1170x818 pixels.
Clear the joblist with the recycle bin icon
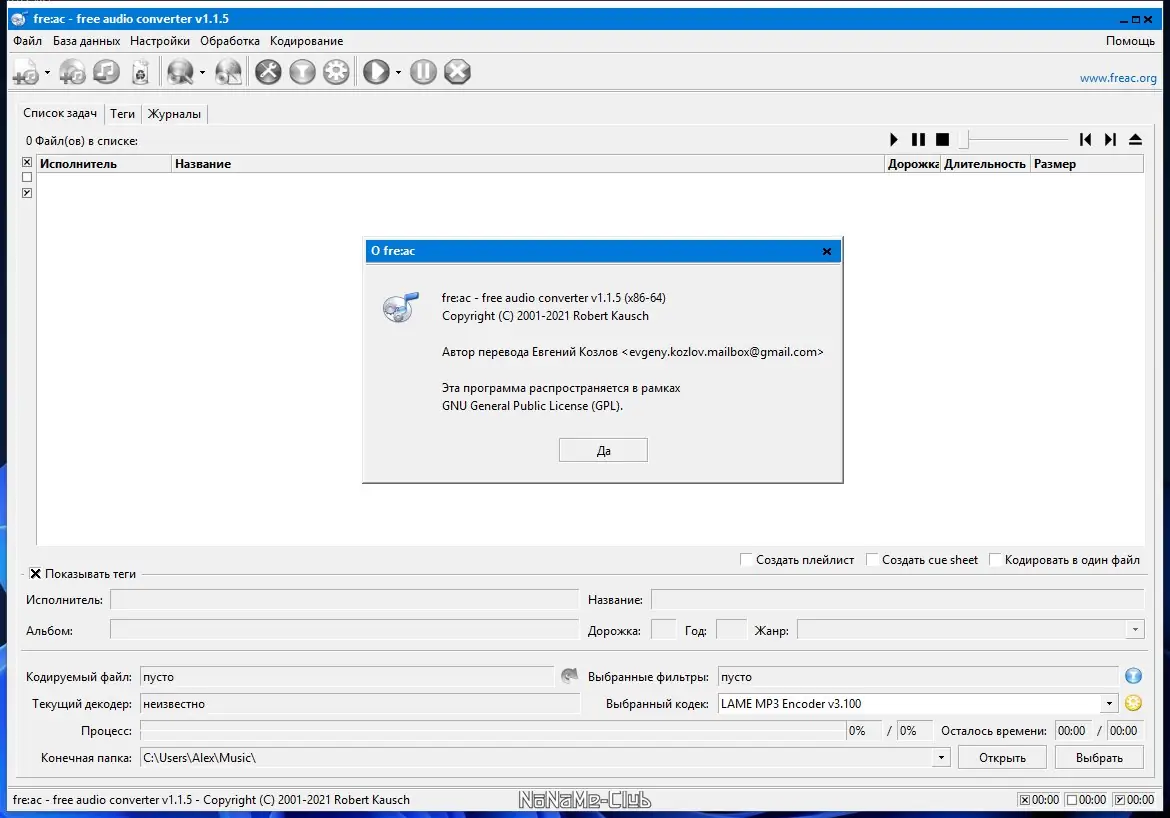tap(140, 72)
